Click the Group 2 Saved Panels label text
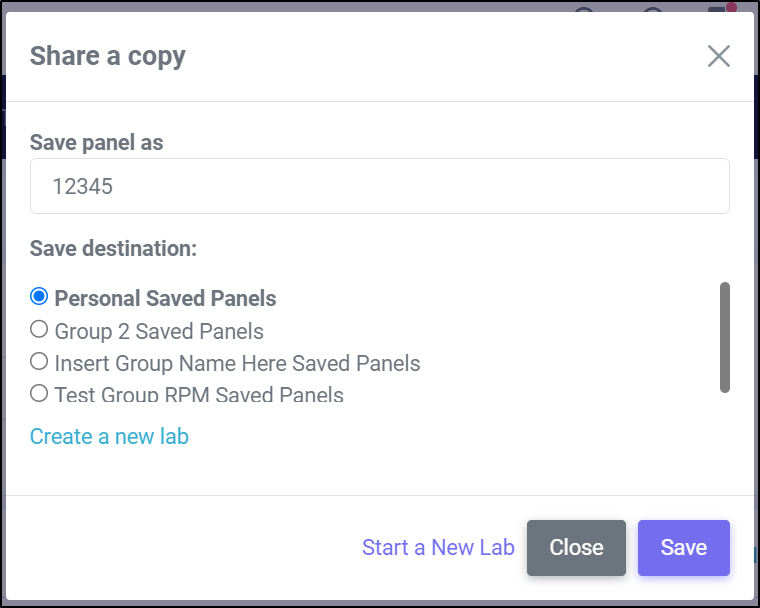Image resolution: width=760 pixels, height=608 pixels. click(159, 331)
